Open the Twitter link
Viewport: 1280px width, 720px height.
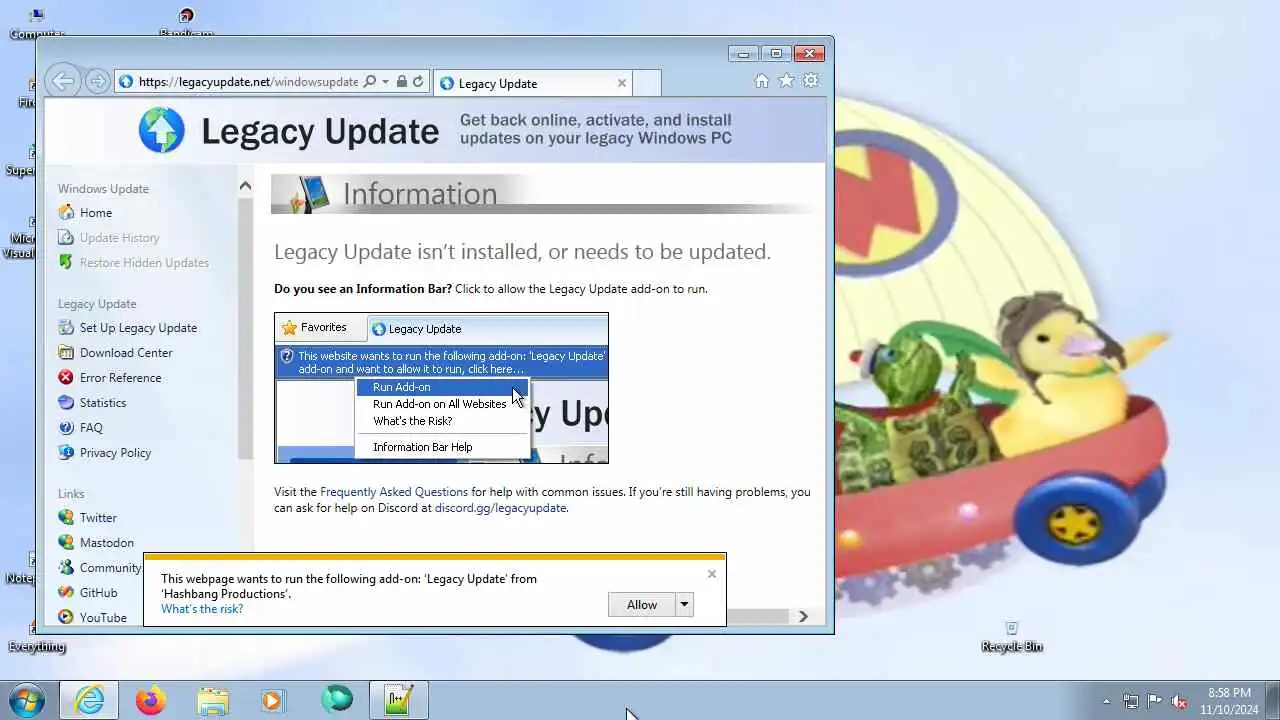(x=98, y=518)
